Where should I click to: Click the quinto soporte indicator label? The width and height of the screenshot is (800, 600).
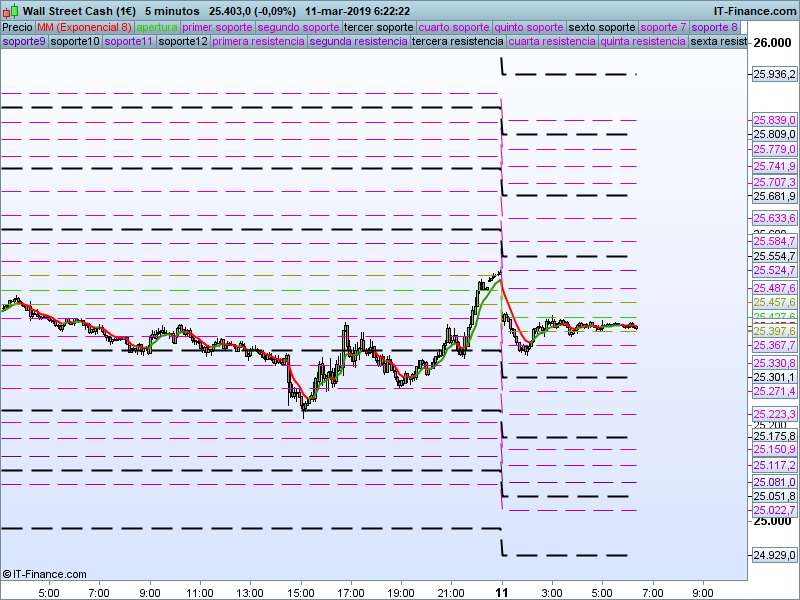pyautogui.click(x=529, y=28)
